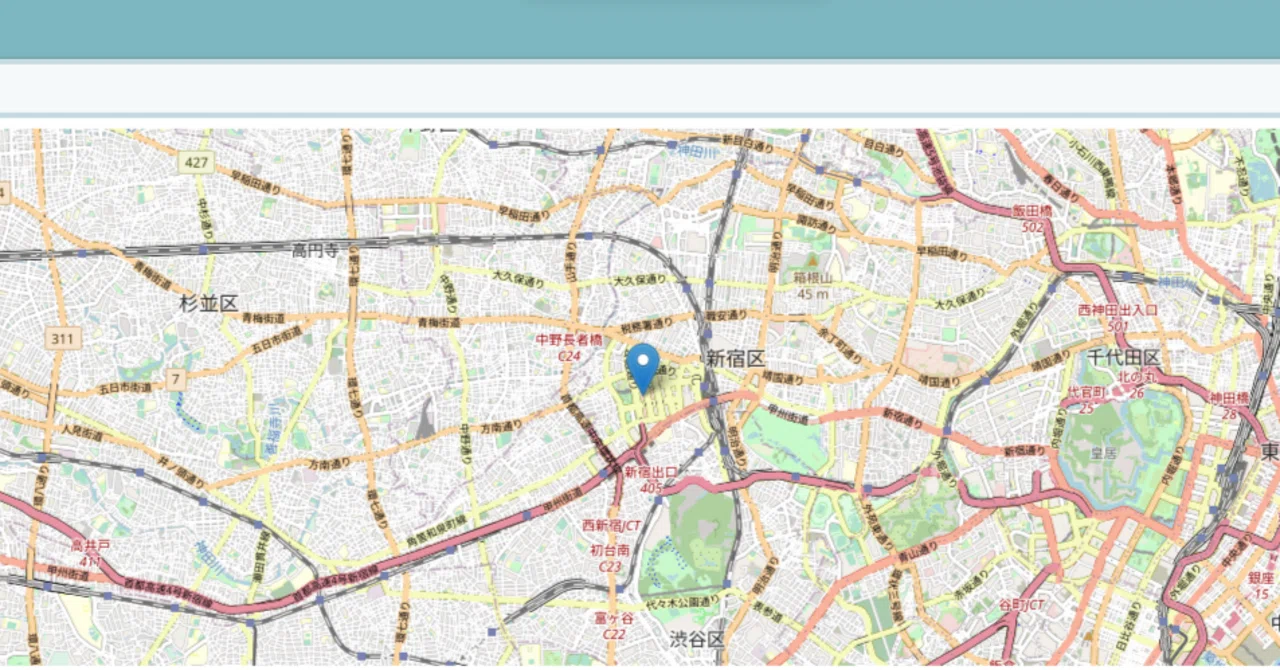The height and width of the screenshot is (670, 1280).
Task: Click the 新宿区 ward label
Action: pyautogui.click(x=735, y=358)
